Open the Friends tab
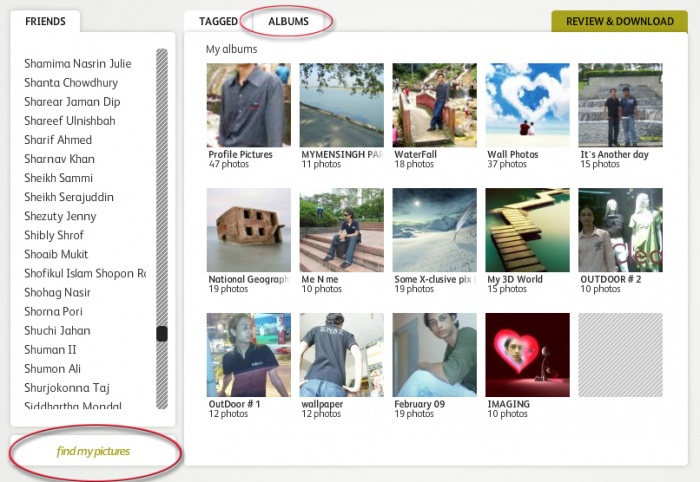700x482 pixels. click(x=45, y=21)
